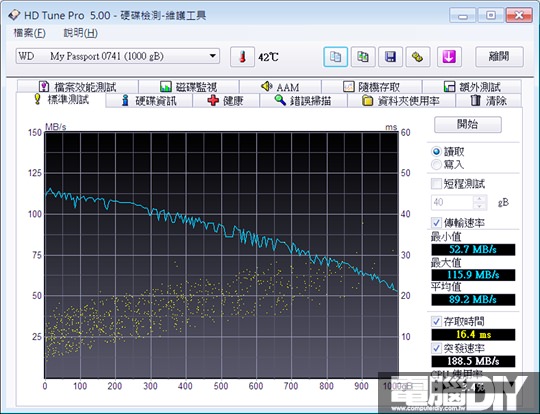
Task: Switch to 隨機存取 tab
Action: pyautogui.click(x=372, y=86)
